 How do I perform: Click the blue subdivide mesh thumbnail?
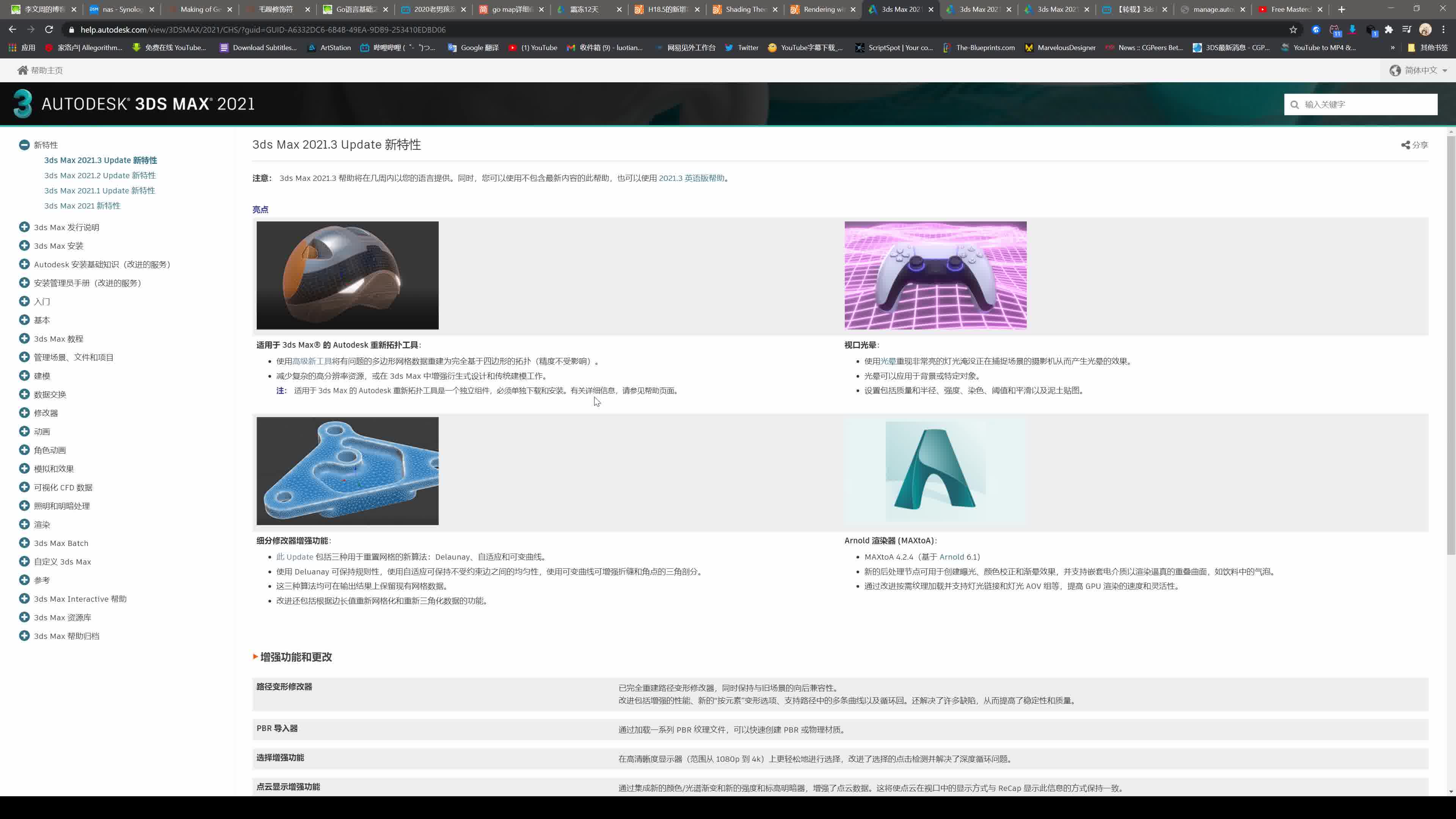point(348,471)
